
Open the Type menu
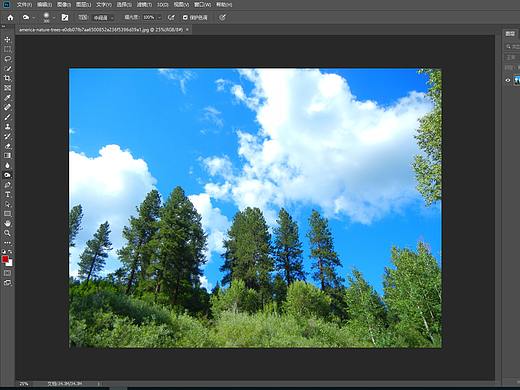click(x=104, y=5)
